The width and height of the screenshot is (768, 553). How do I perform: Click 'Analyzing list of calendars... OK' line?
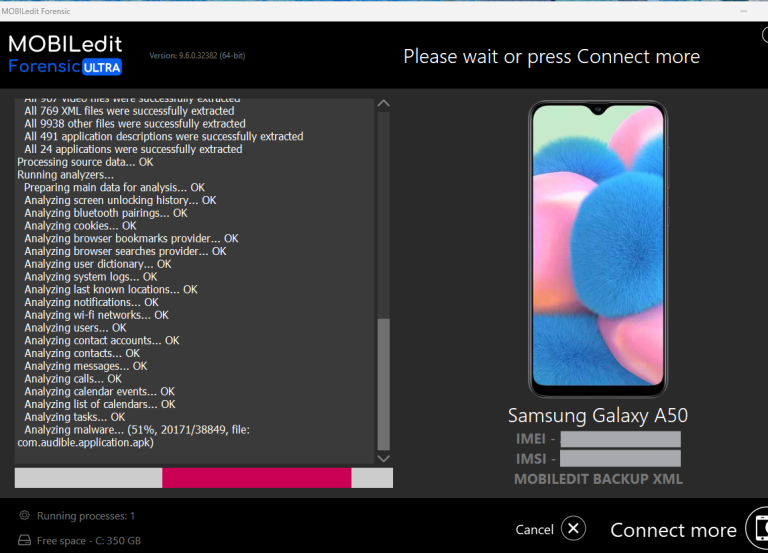pyautogui.click(x=100, y=405)
